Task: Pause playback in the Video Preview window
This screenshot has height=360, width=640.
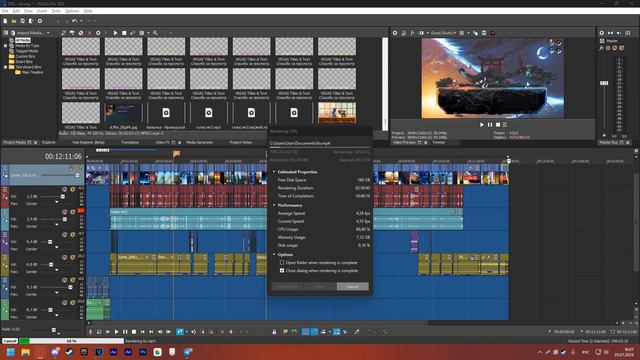Action: point(490,124)
